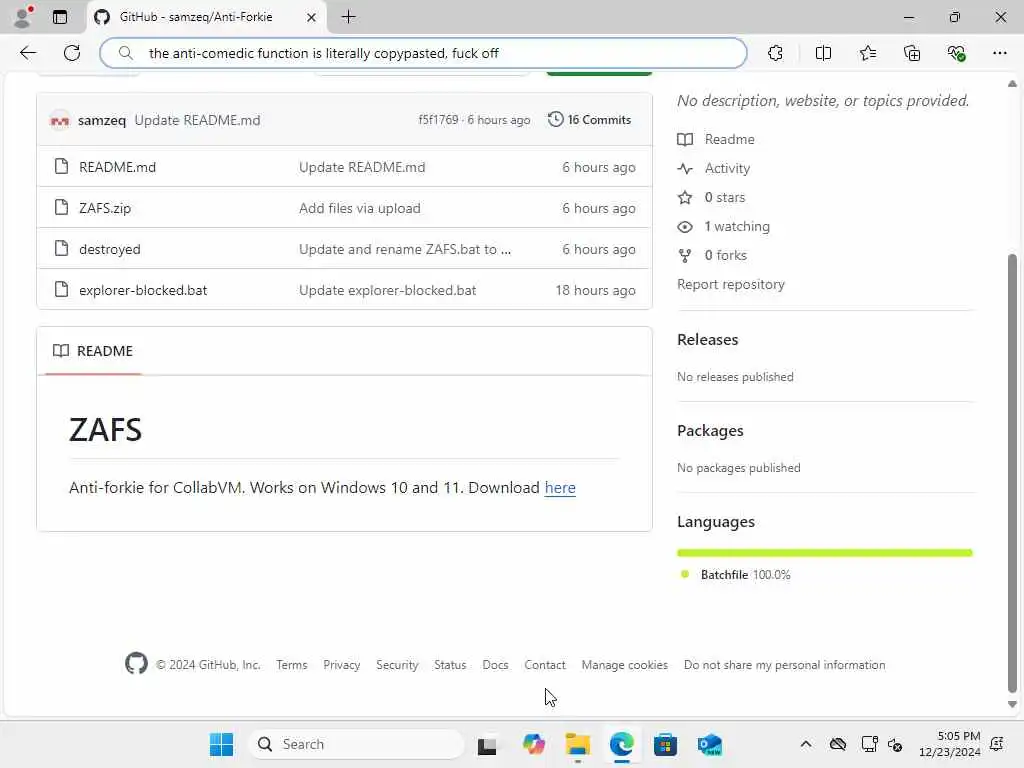Open the Security footer link
1024x768 pixels.
click(397, 665)
